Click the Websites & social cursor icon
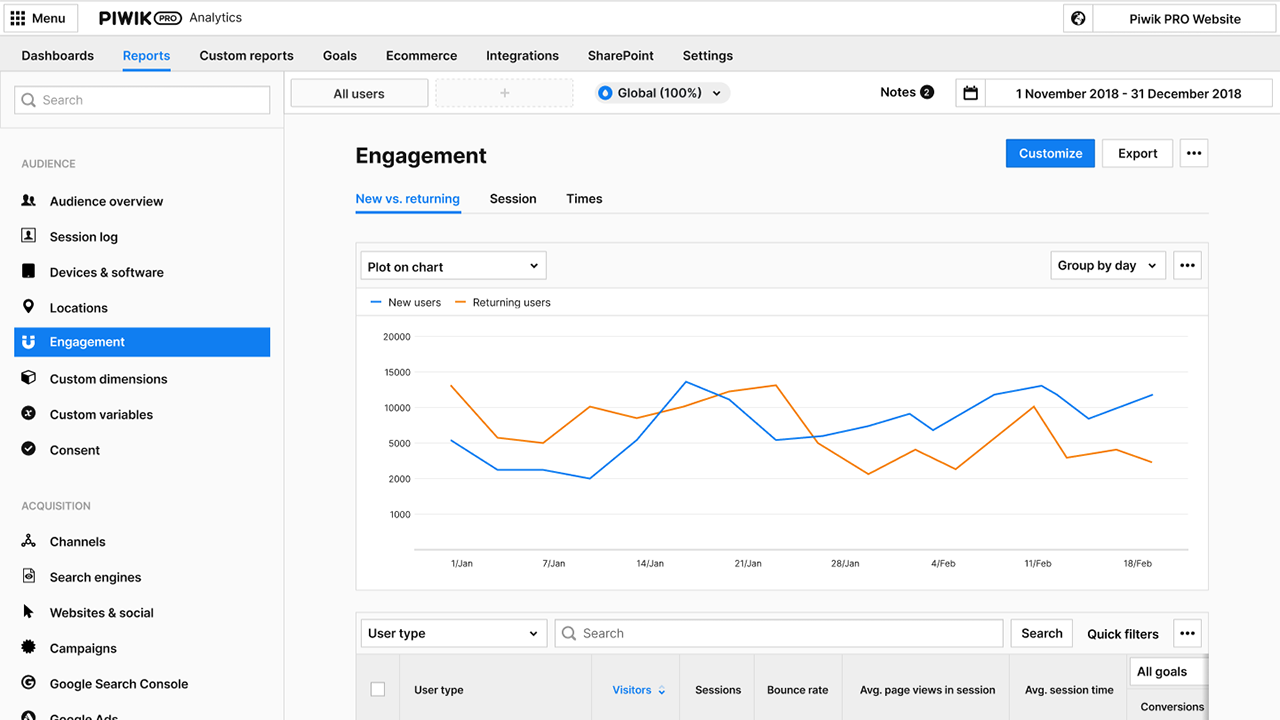This screenshot has height=720, width=1280. coord(28,612)
